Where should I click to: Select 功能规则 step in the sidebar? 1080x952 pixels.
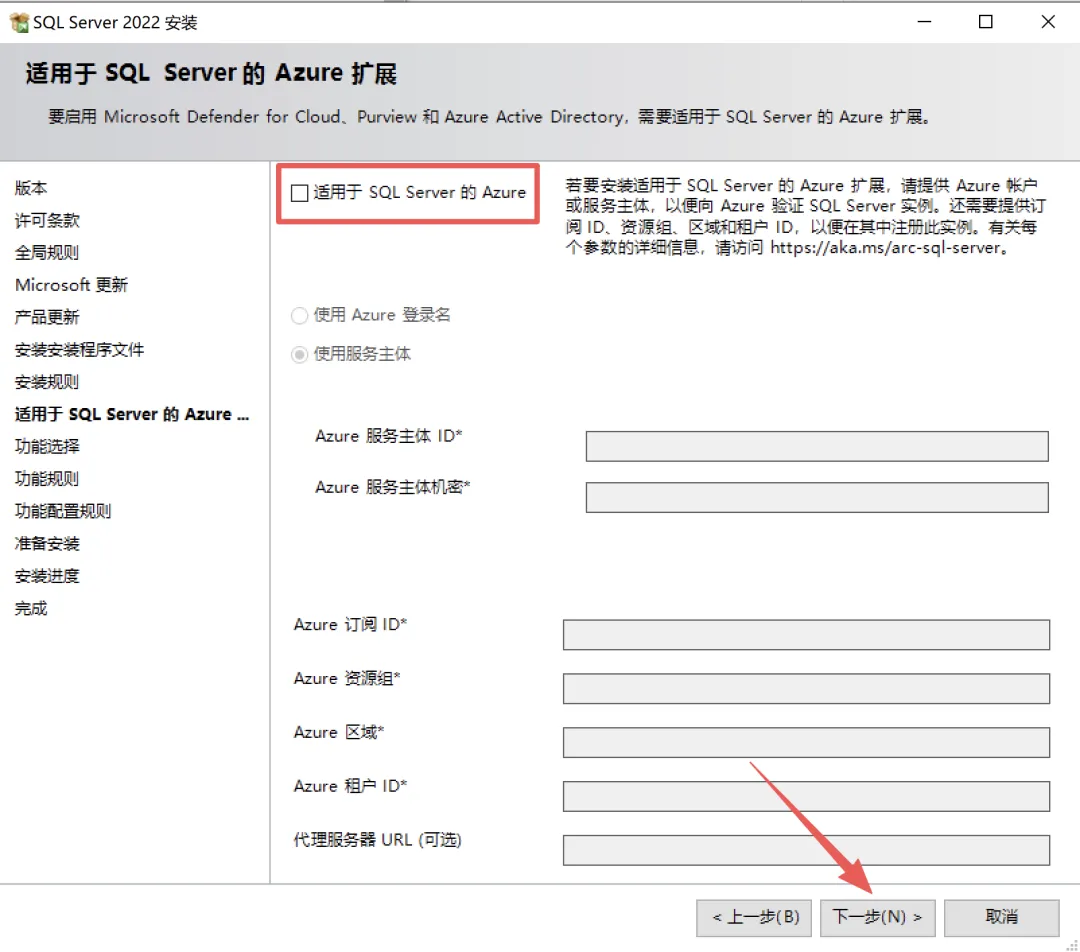[47, 479]
